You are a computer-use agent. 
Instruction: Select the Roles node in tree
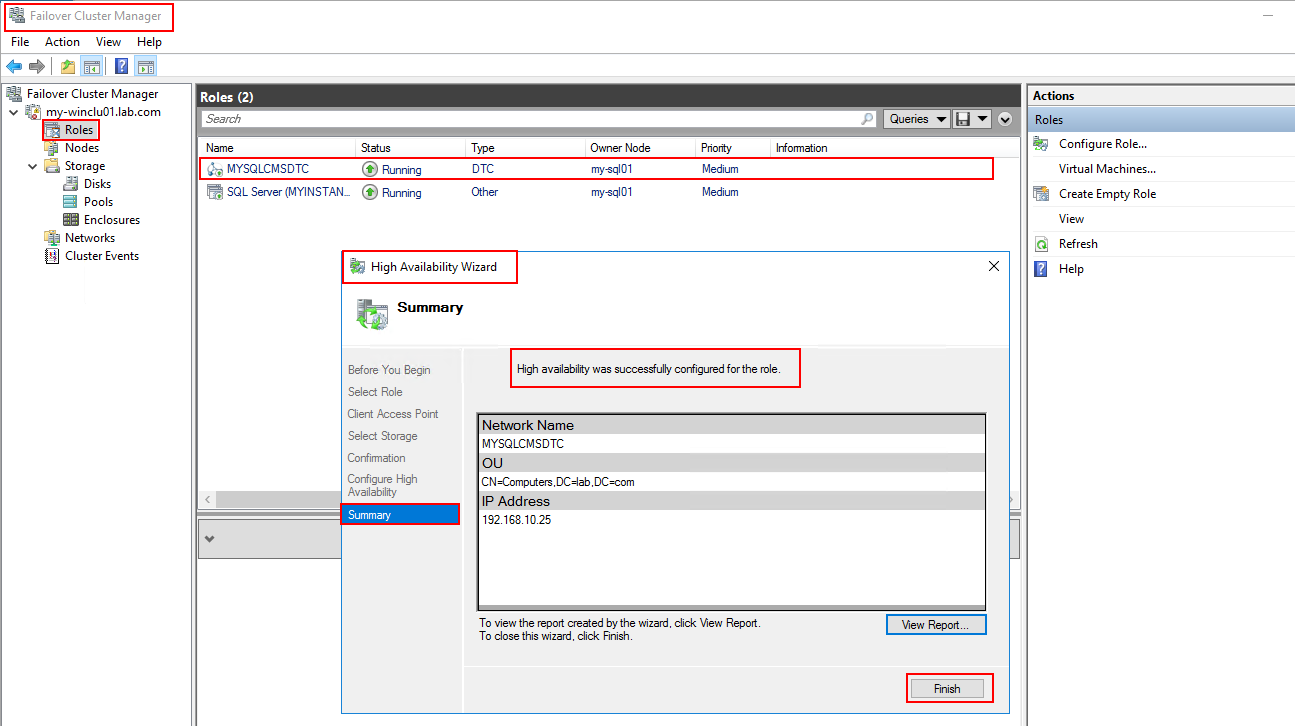79,130
